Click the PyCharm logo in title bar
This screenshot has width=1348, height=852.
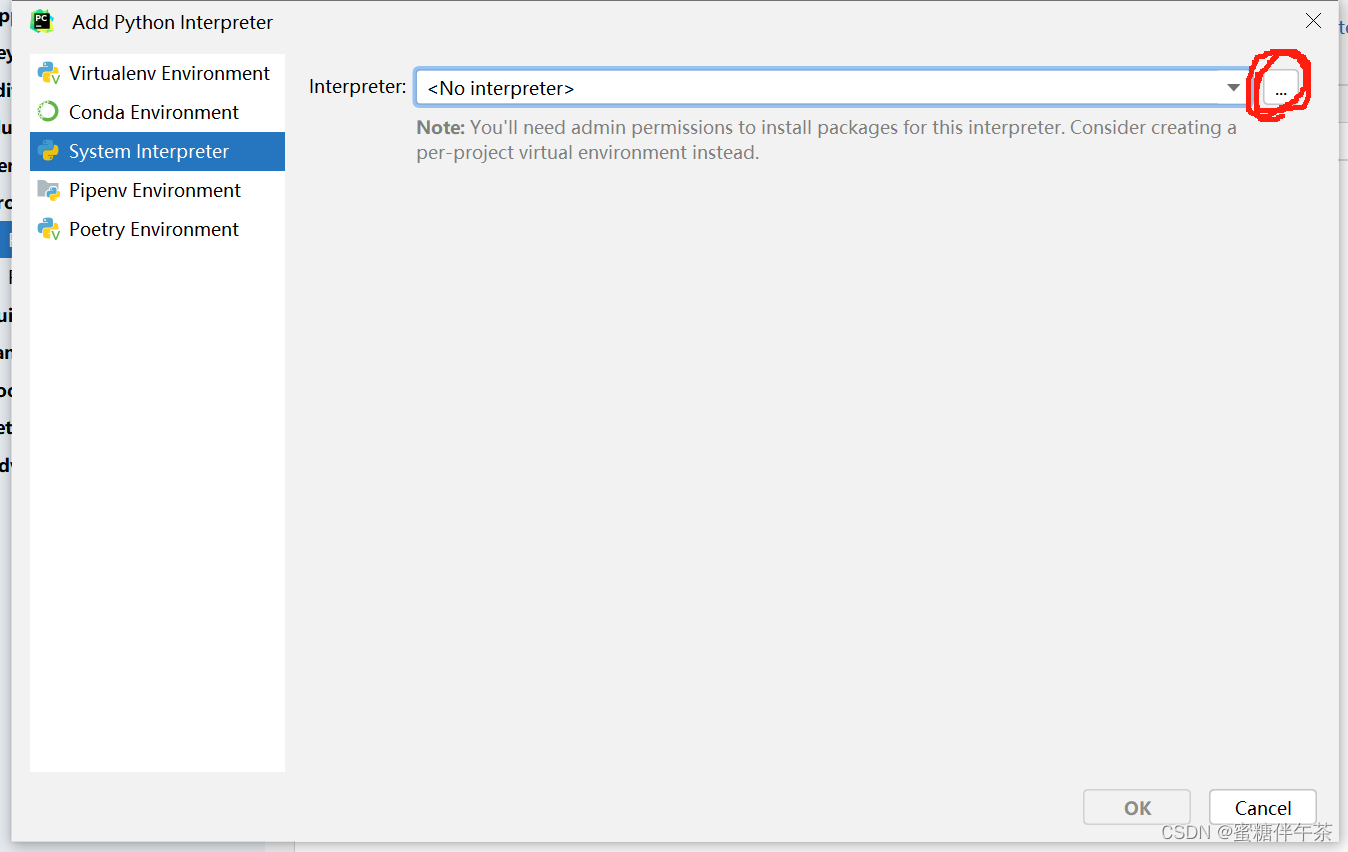[x=41, y=21]
